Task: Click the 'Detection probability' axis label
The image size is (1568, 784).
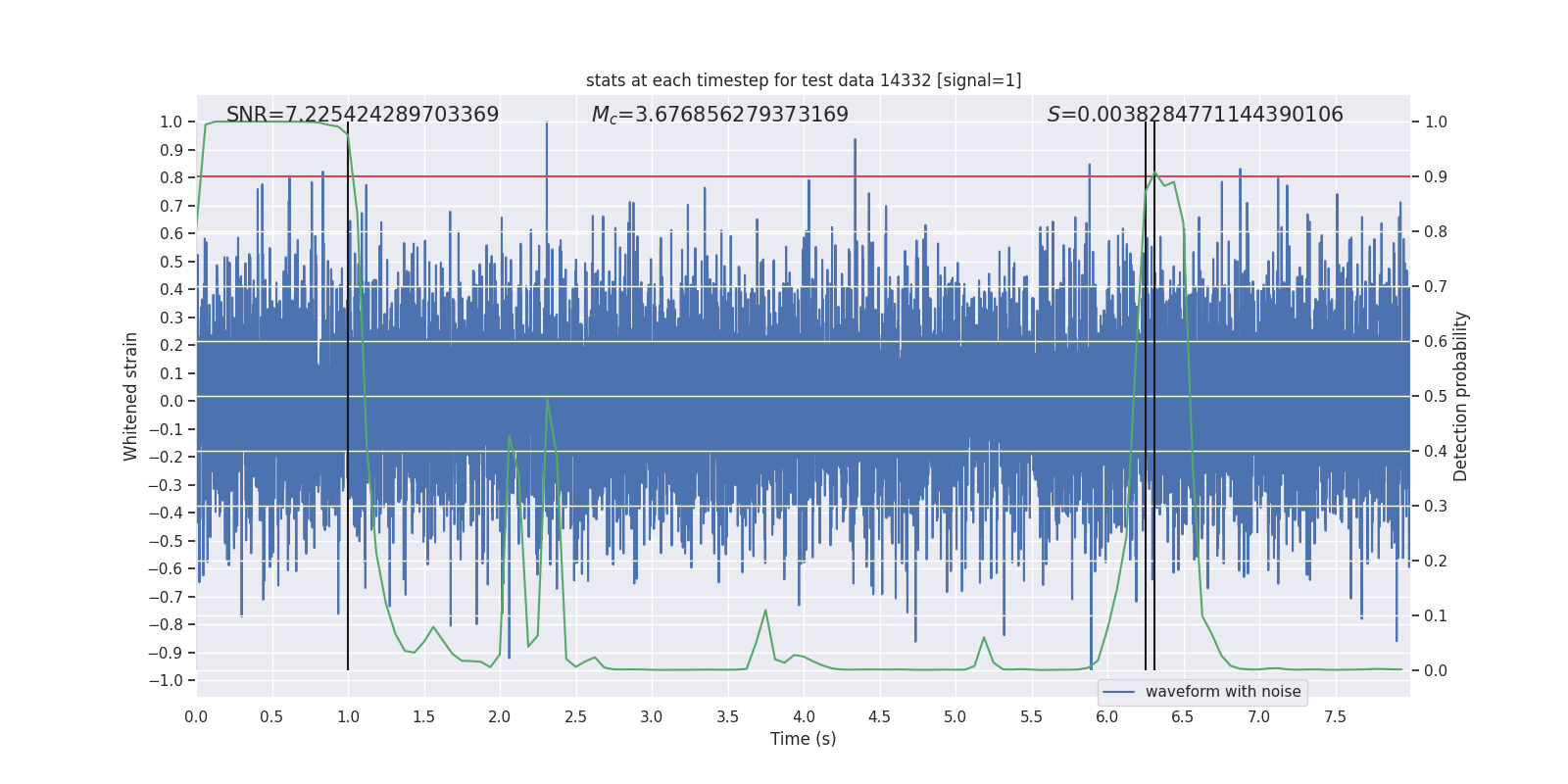Action: point(1461,396)
